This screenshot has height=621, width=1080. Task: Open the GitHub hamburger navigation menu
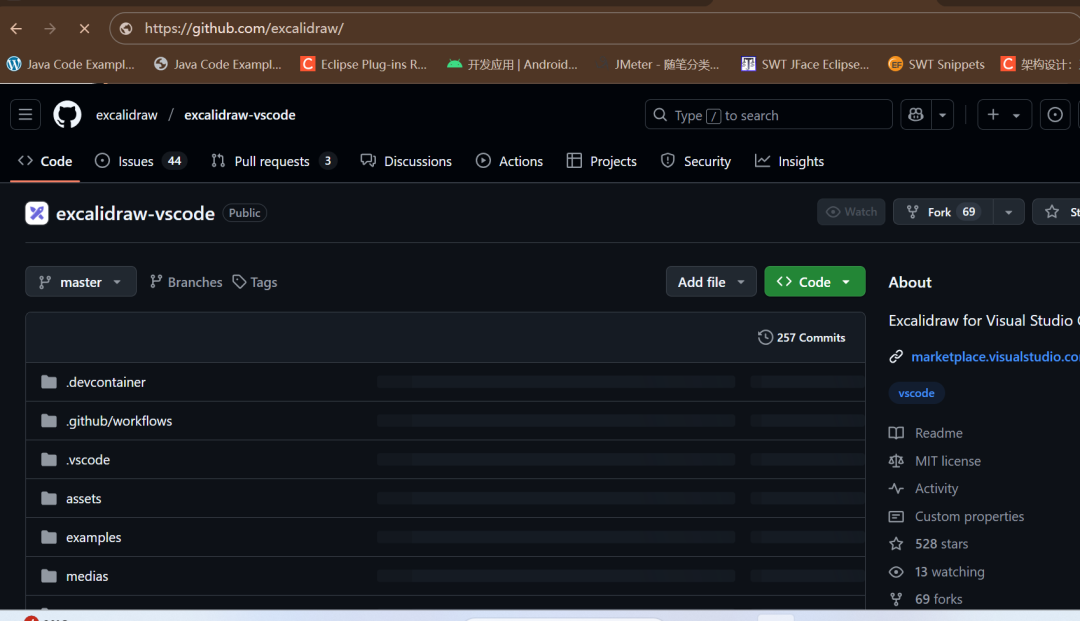25,115
